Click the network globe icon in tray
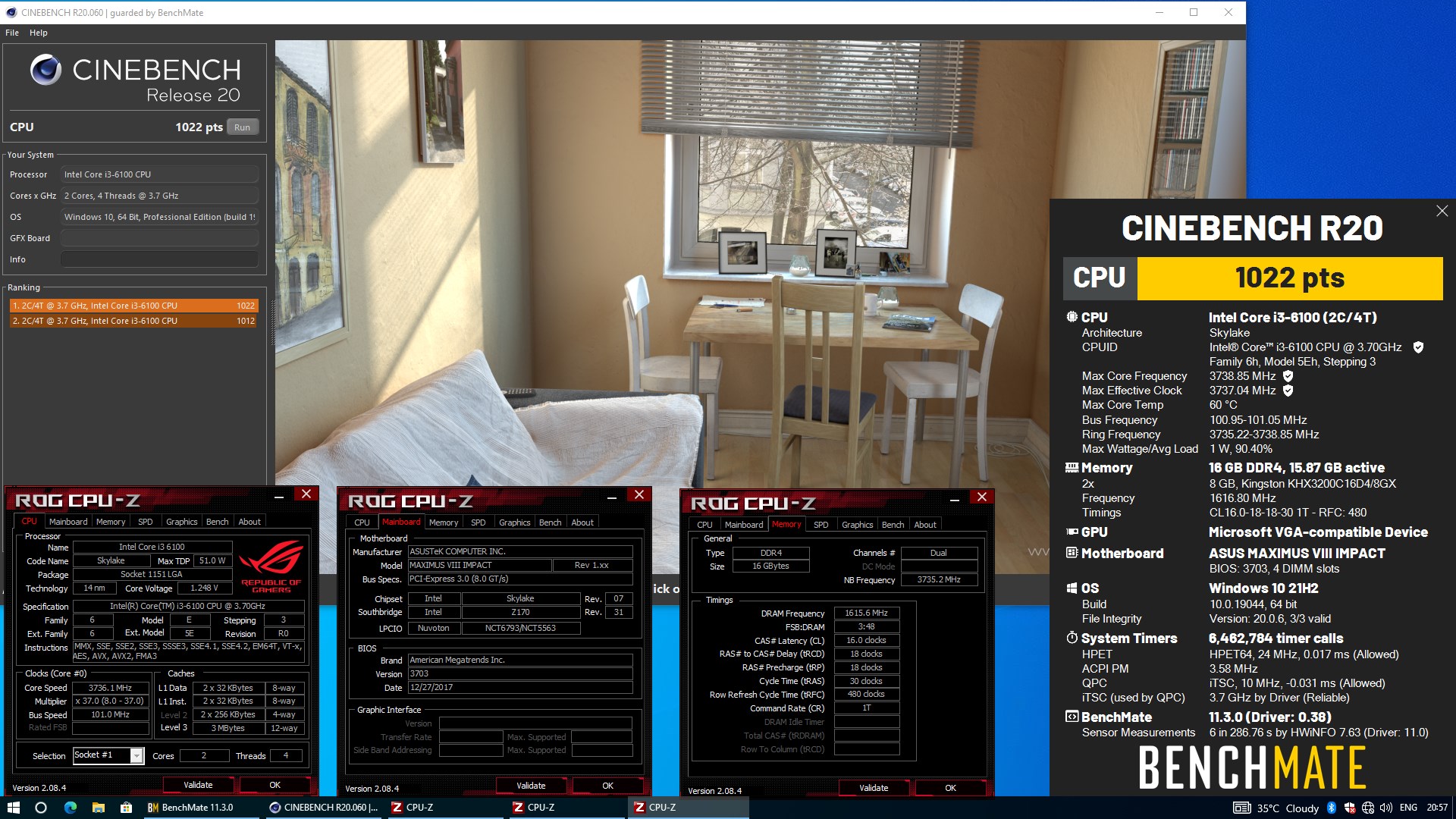1456x819 pixels. click(1368, 808)
